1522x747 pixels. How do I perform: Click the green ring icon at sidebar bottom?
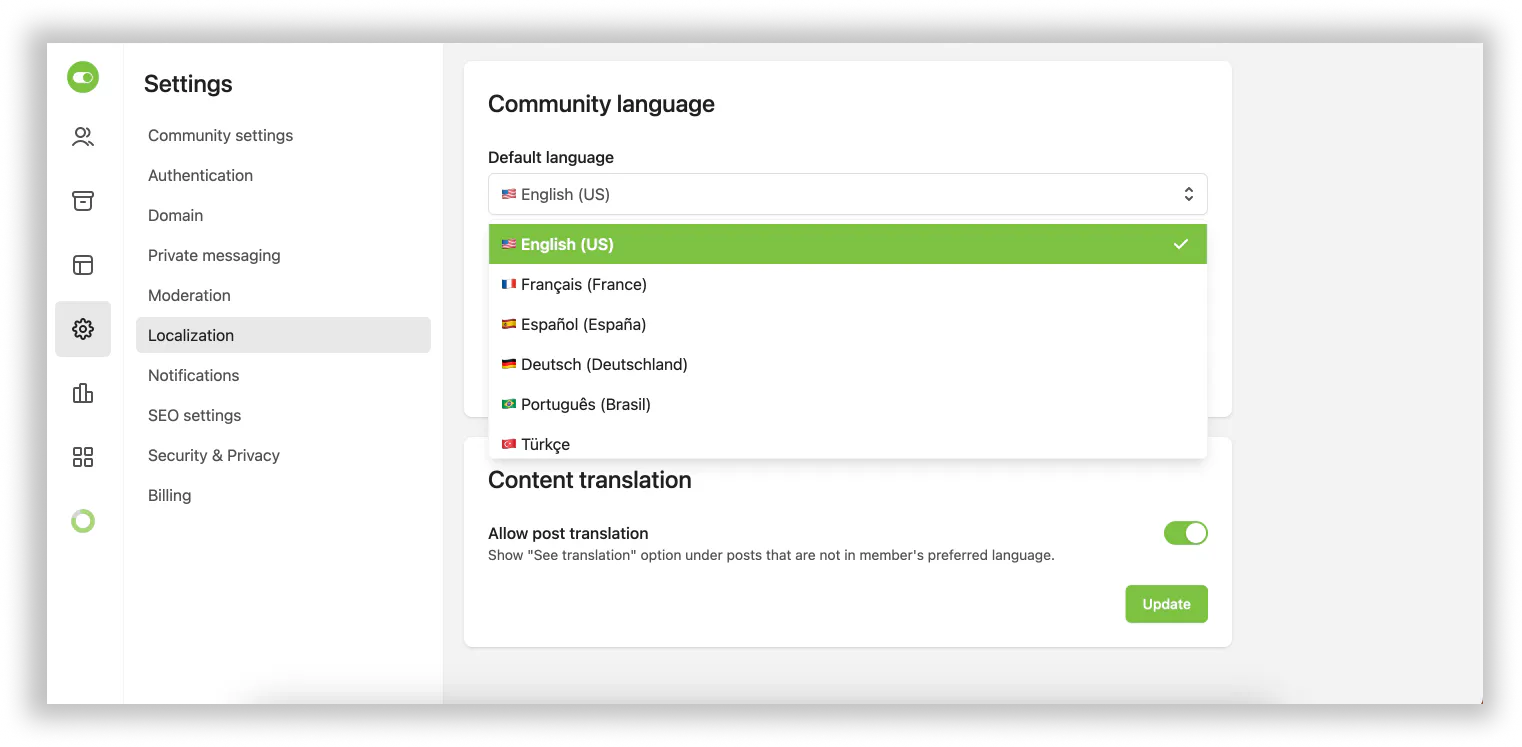[x=83, y=520]
